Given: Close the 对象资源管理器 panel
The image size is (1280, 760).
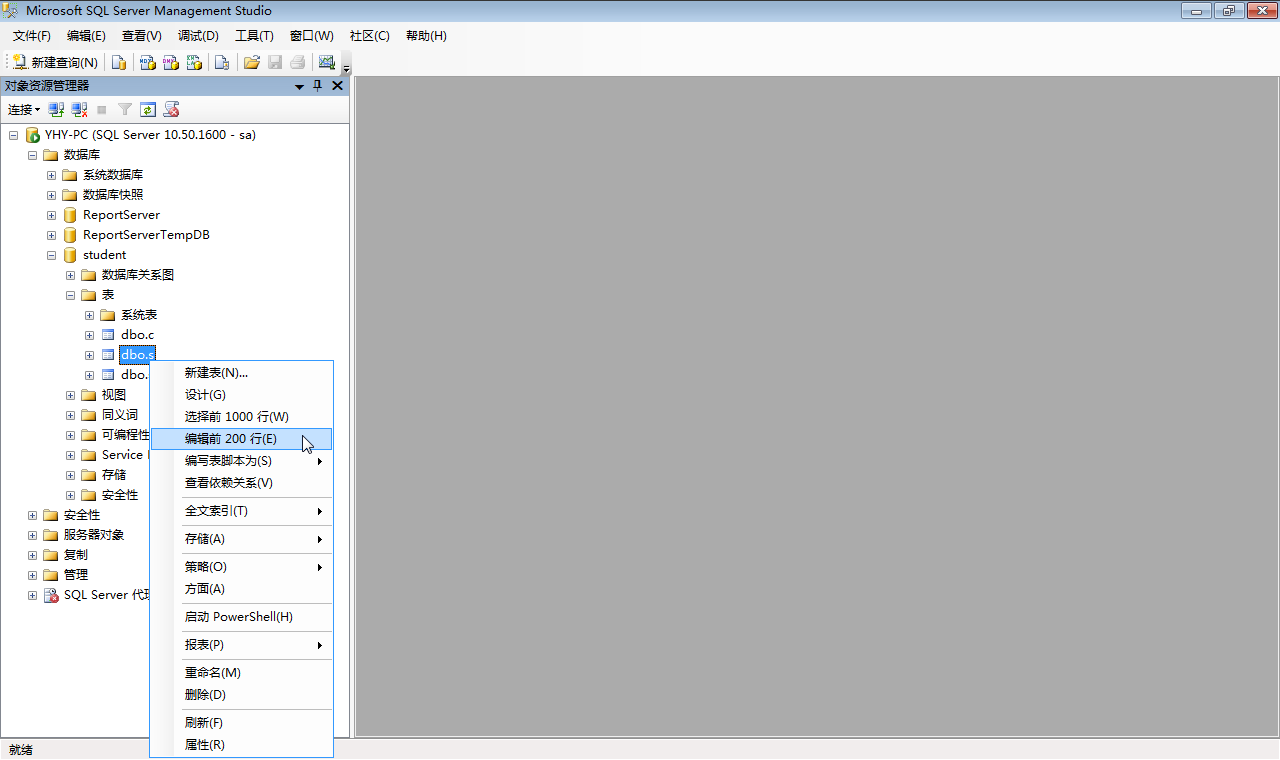Looking at the screenshot, I should [x=337, y=86].
